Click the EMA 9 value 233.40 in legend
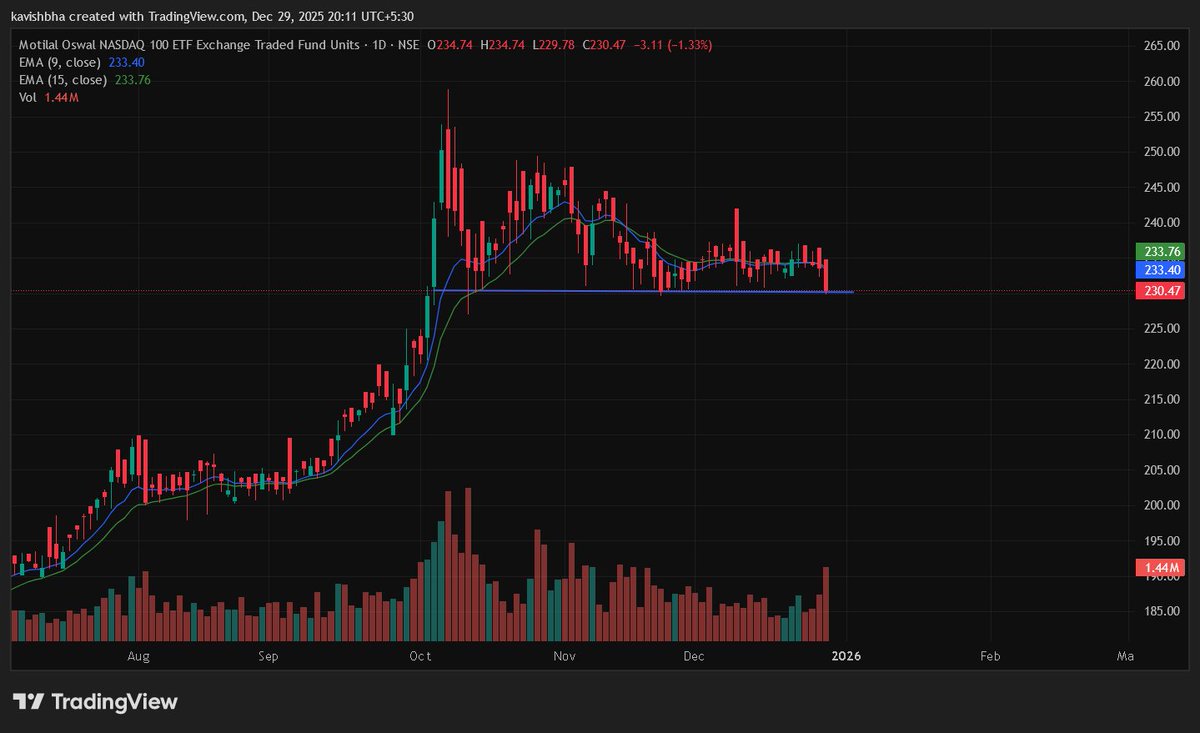The height and width of the screenshot is (733, 1200). (127, 63)
